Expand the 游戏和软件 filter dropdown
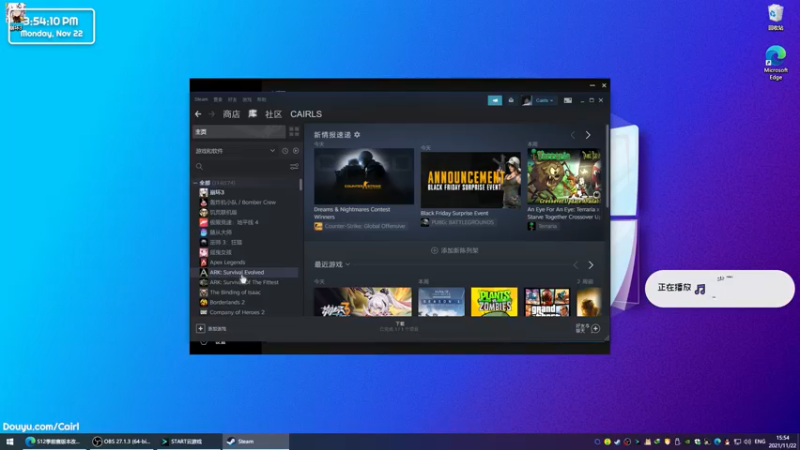 [x=235, y=151]
